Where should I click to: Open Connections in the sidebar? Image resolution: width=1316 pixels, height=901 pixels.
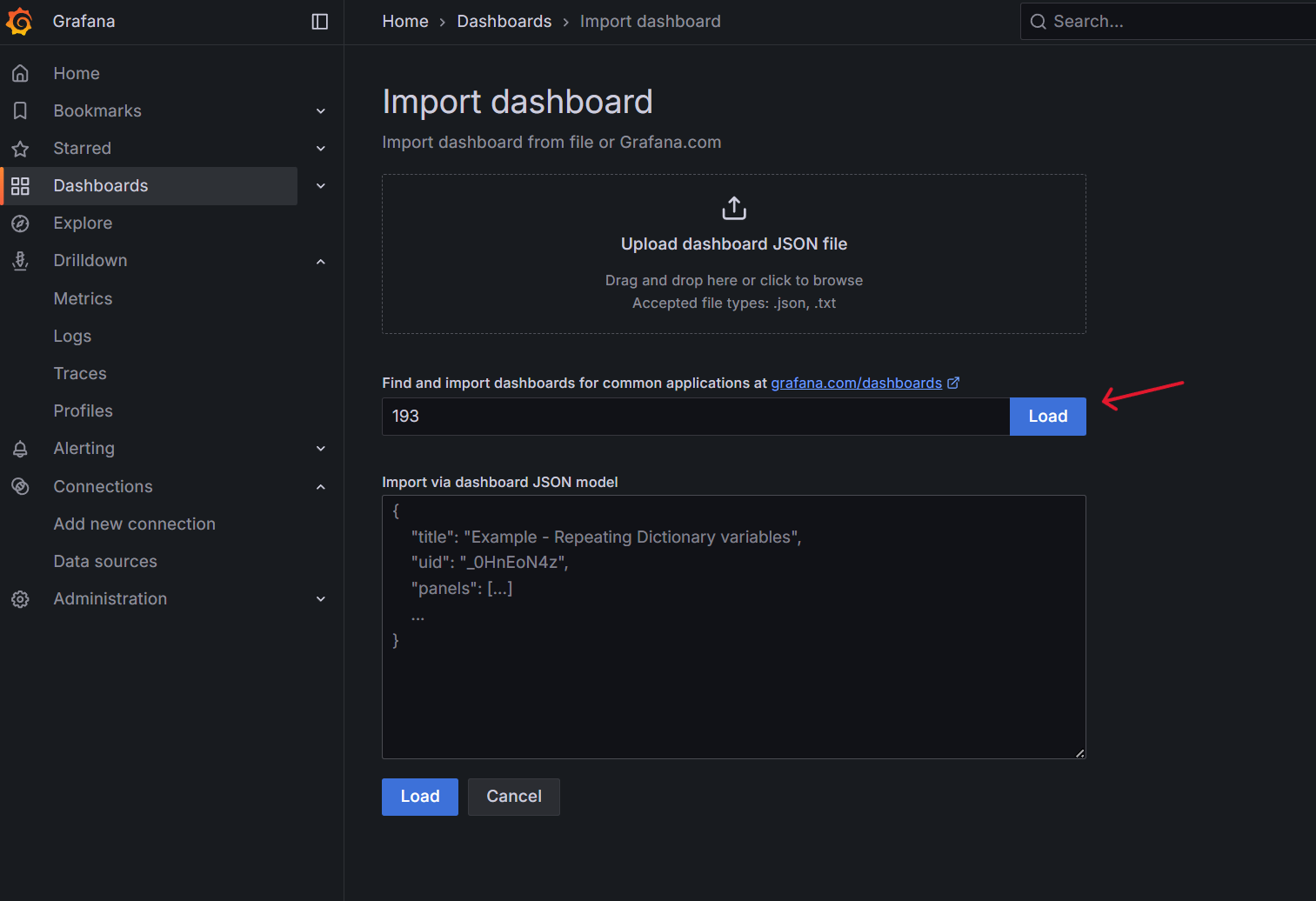[x=104, y=487]
